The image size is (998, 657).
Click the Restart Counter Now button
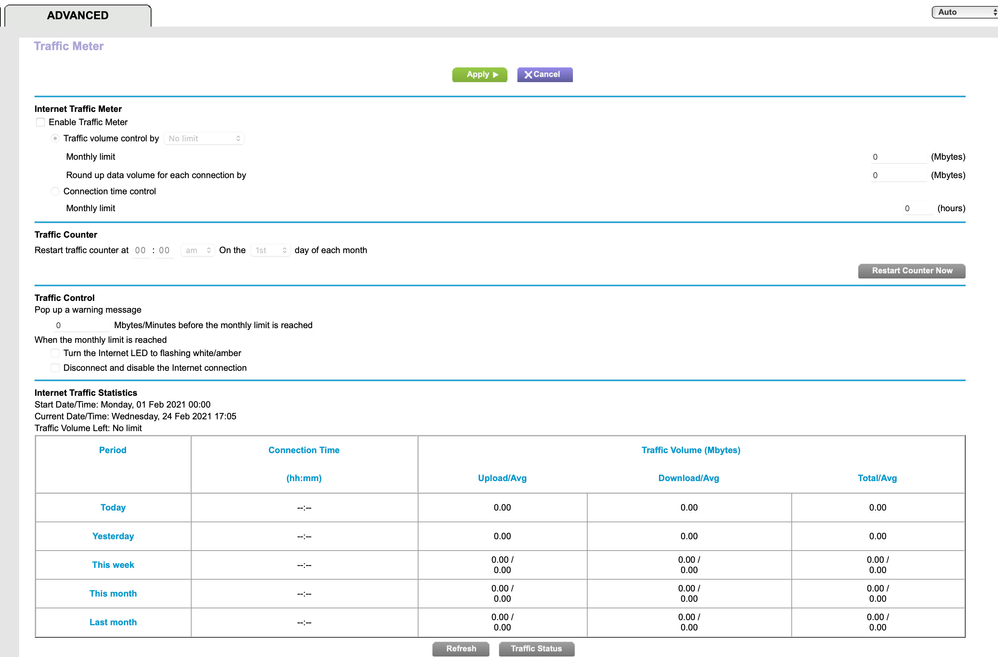(x=910, y=270)
